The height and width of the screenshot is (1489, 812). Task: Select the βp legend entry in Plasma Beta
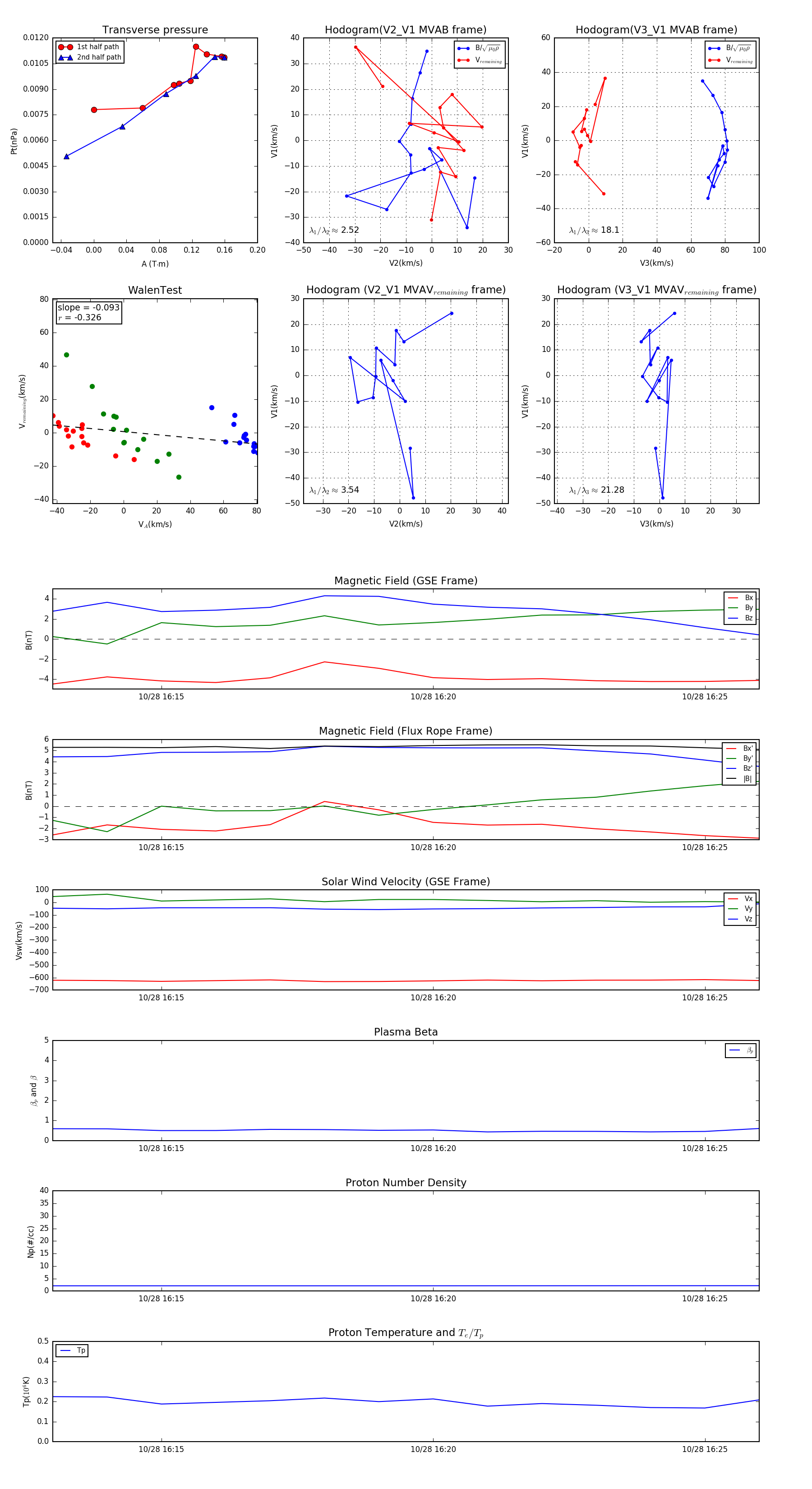[741, 1050]
